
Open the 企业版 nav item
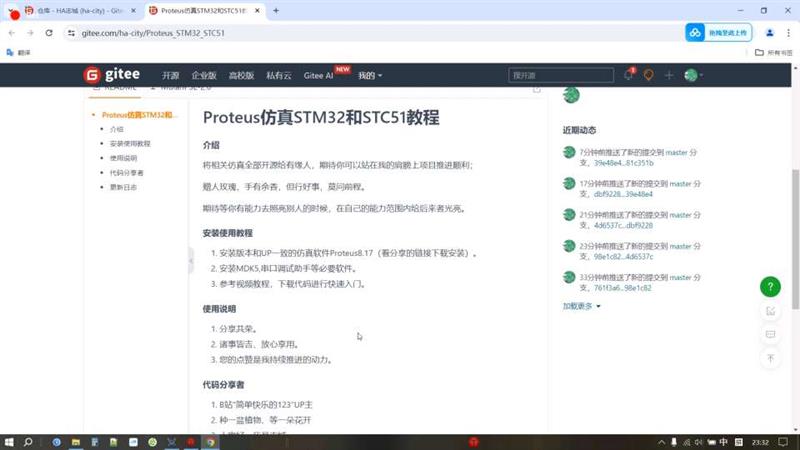pyautogui.click(x=204, y=76)
